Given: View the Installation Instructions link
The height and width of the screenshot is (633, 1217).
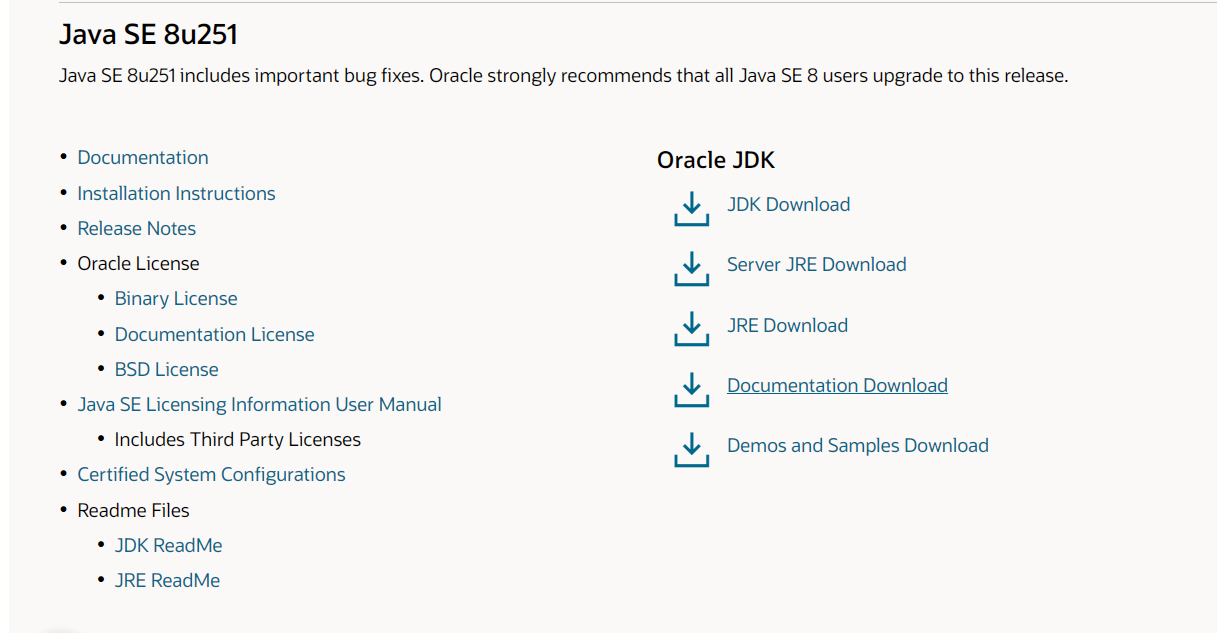Looking at the screenshot, I should (x=176, y=193).
